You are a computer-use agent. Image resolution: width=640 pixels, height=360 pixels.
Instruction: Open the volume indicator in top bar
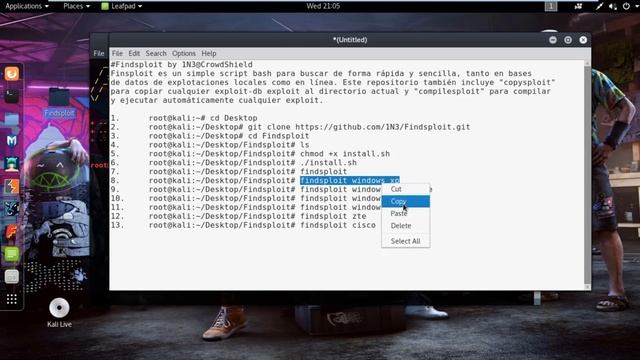coord(613,6)
